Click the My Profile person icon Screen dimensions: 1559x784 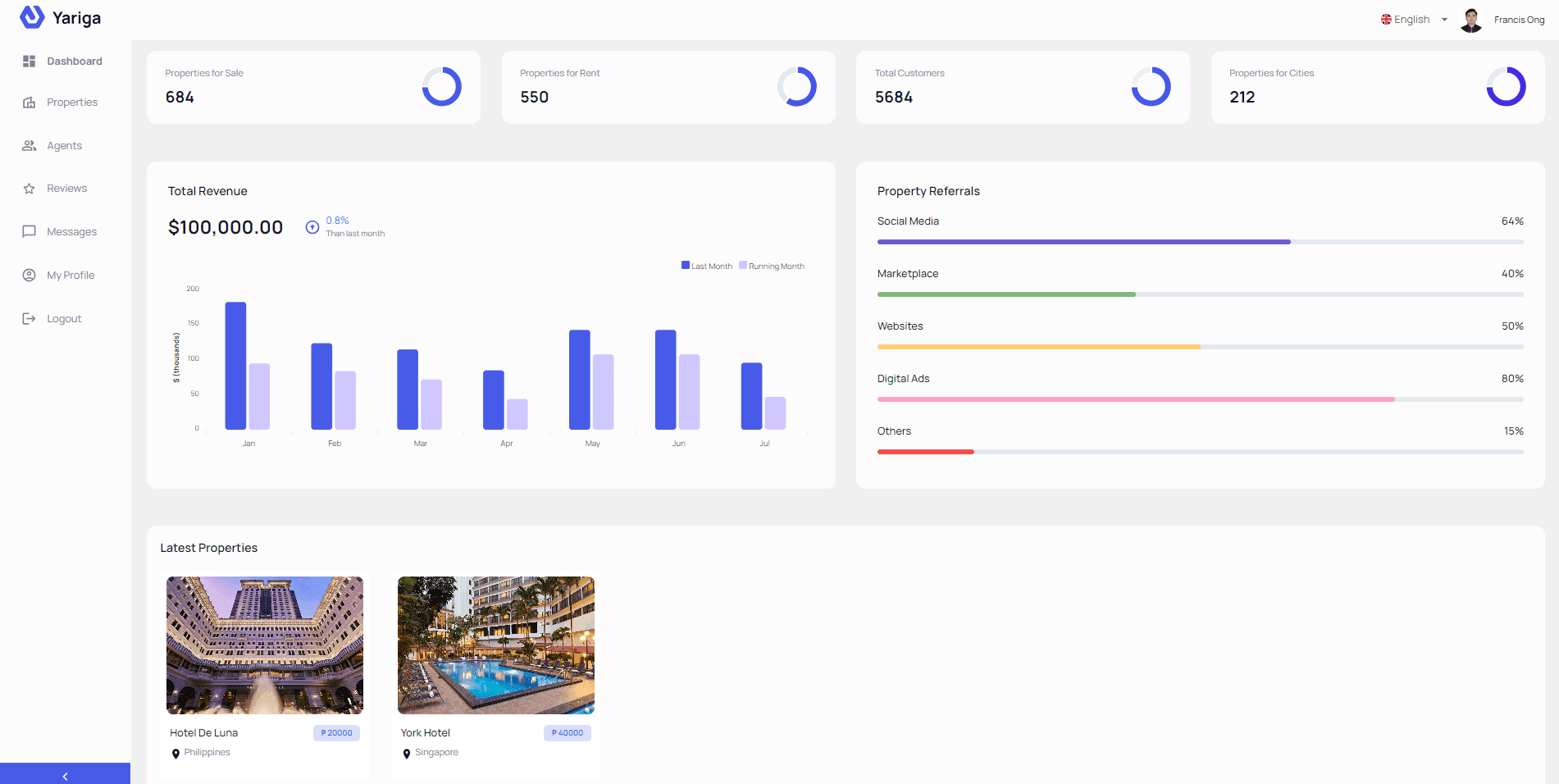(x=29, y=276)
